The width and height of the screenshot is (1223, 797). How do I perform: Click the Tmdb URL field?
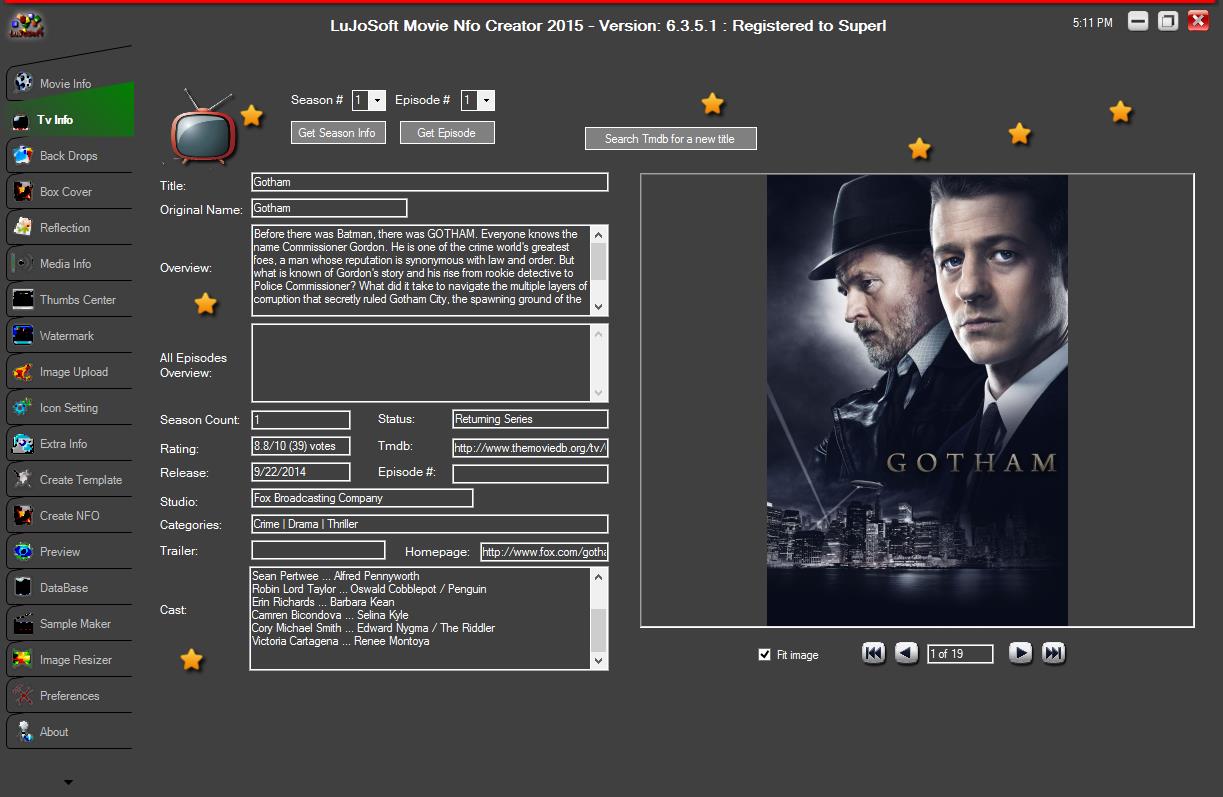(x=530, y=447)
